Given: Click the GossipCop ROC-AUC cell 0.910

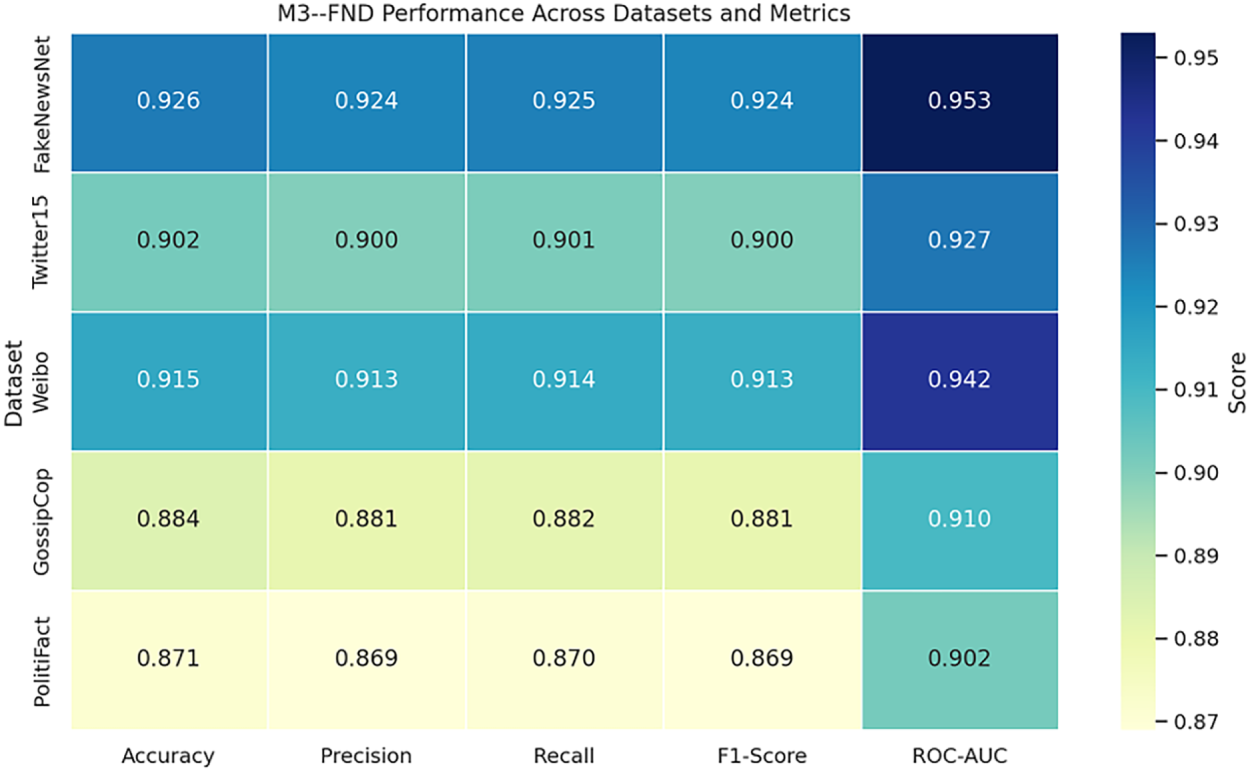Looking at the screenshot, I should click(x=958, y=519).
